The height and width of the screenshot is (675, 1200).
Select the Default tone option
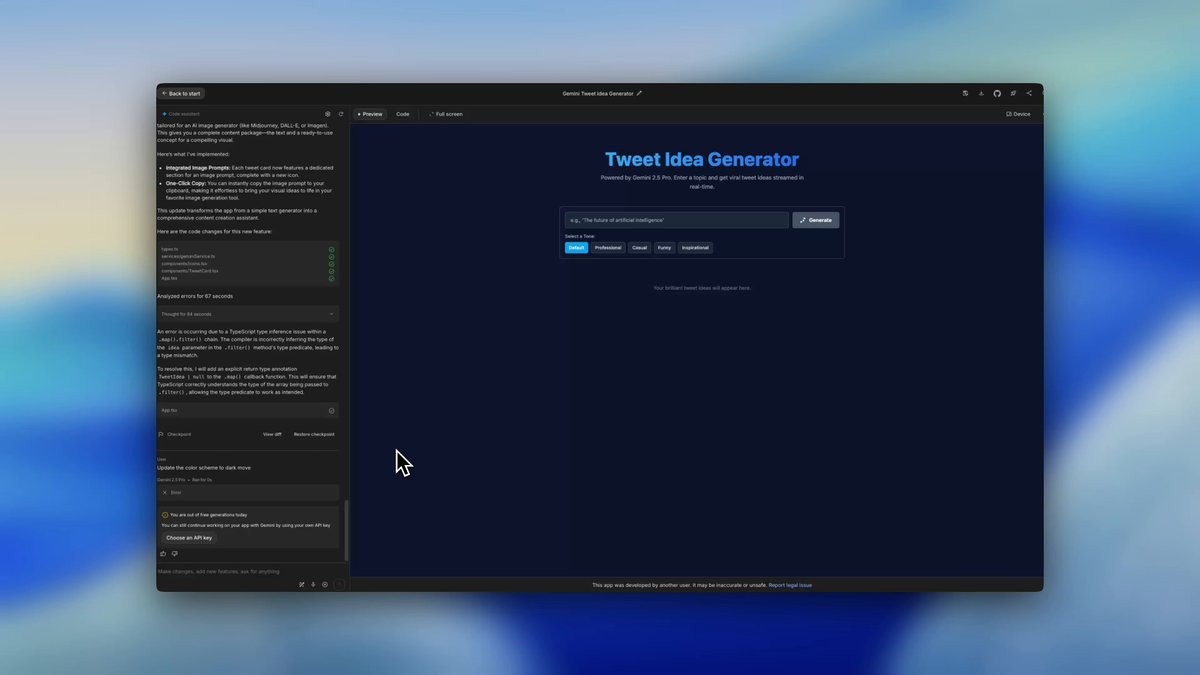pos(576,247)
